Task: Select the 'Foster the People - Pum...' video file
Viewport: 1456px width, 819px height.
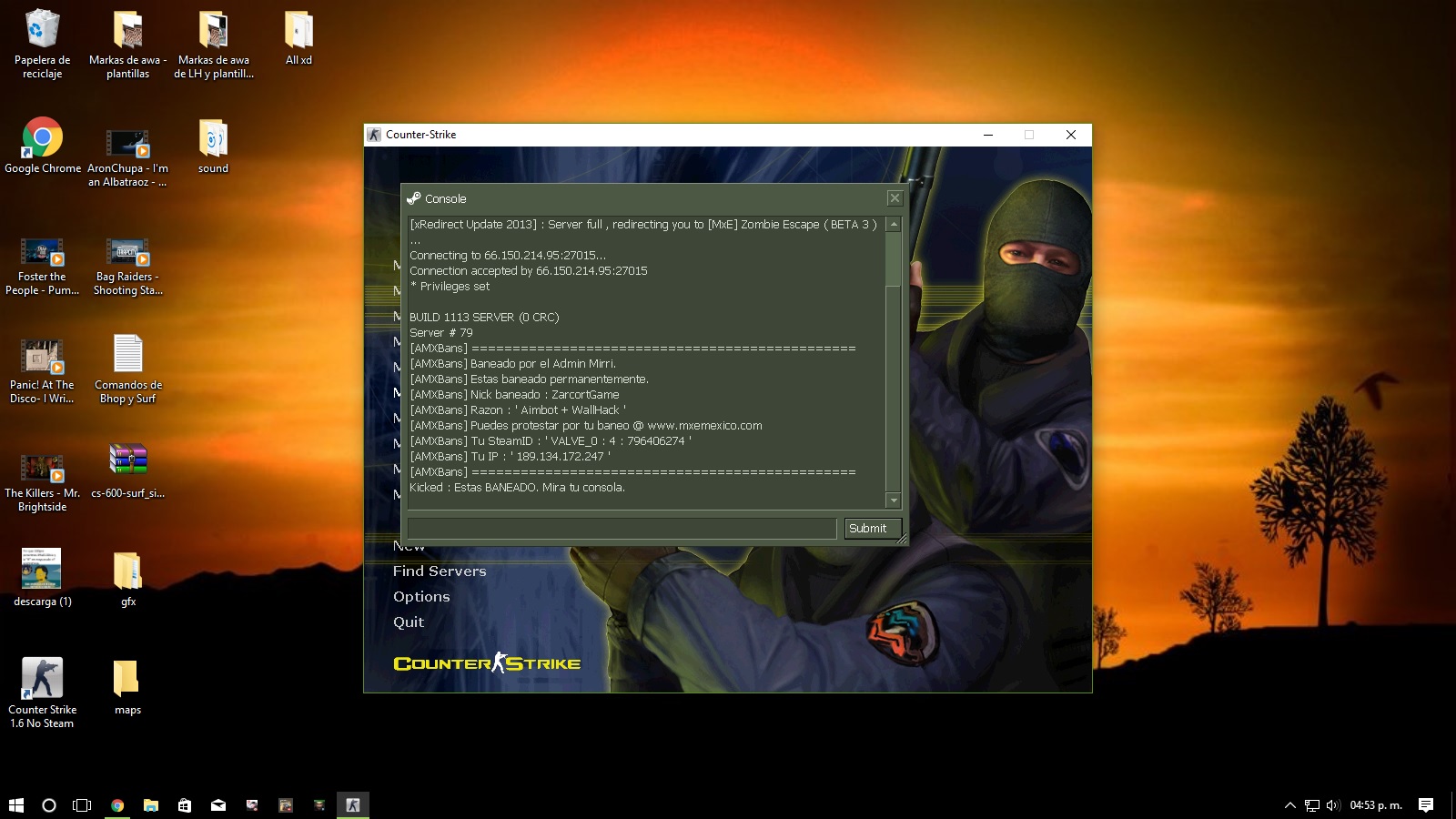Action: tap(42, 266)
